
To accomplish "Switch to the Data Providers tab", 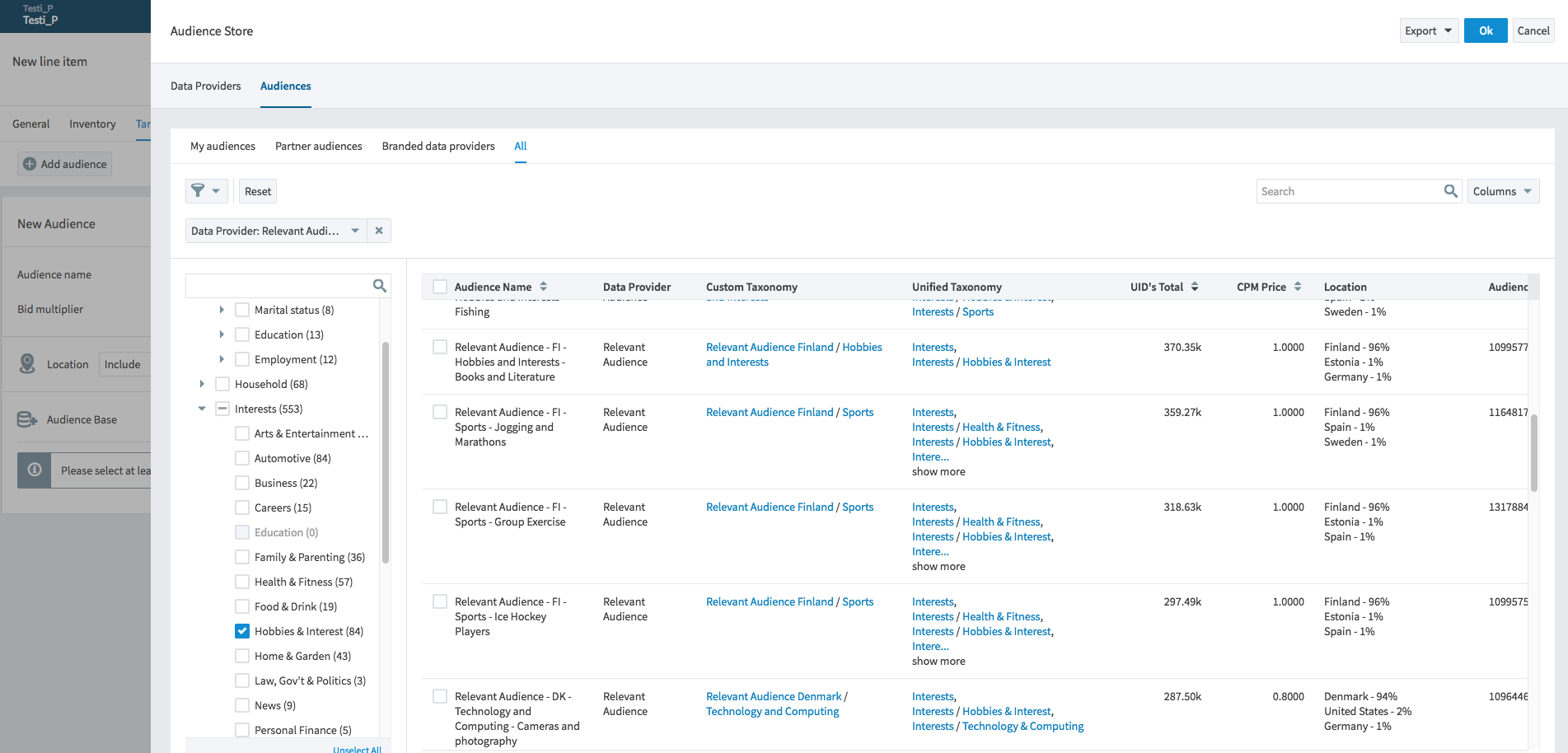I will 206,86.
